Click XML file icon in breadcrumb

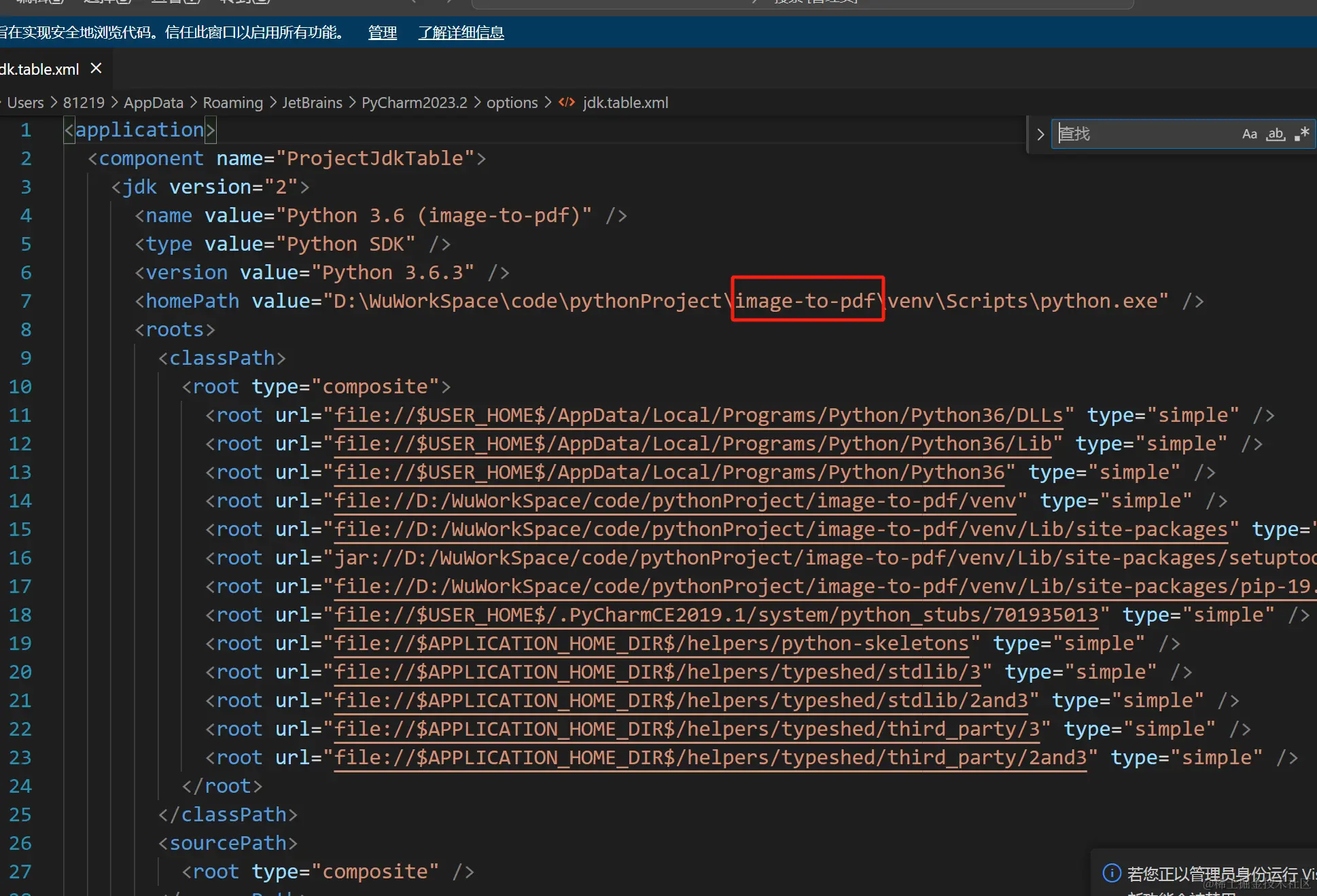567,103
